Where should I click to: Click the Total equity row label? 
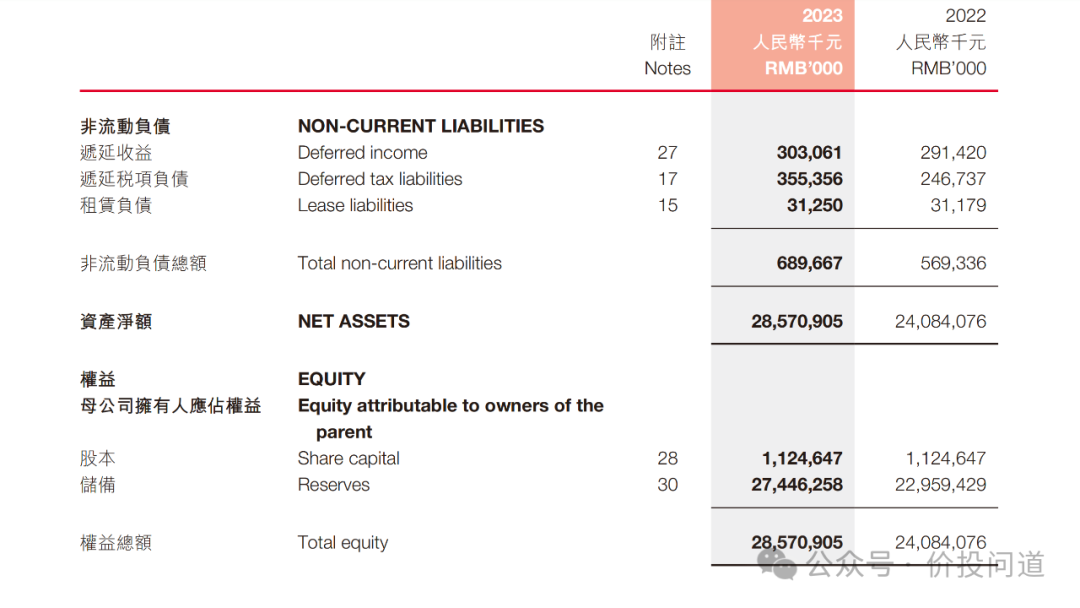click(343, 543)
